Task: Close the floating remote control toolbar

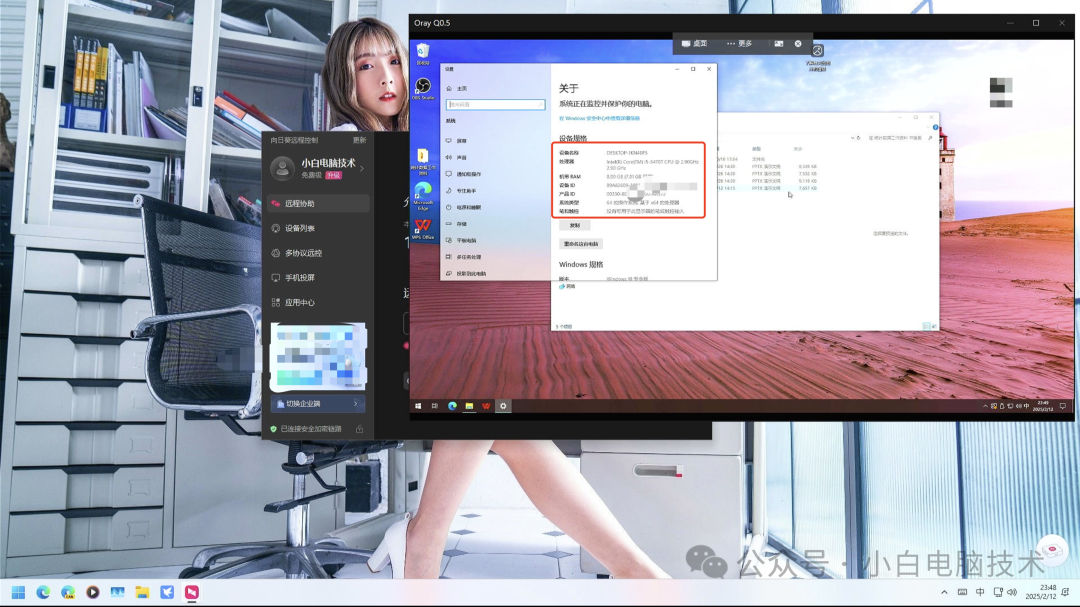Action: 798,44
